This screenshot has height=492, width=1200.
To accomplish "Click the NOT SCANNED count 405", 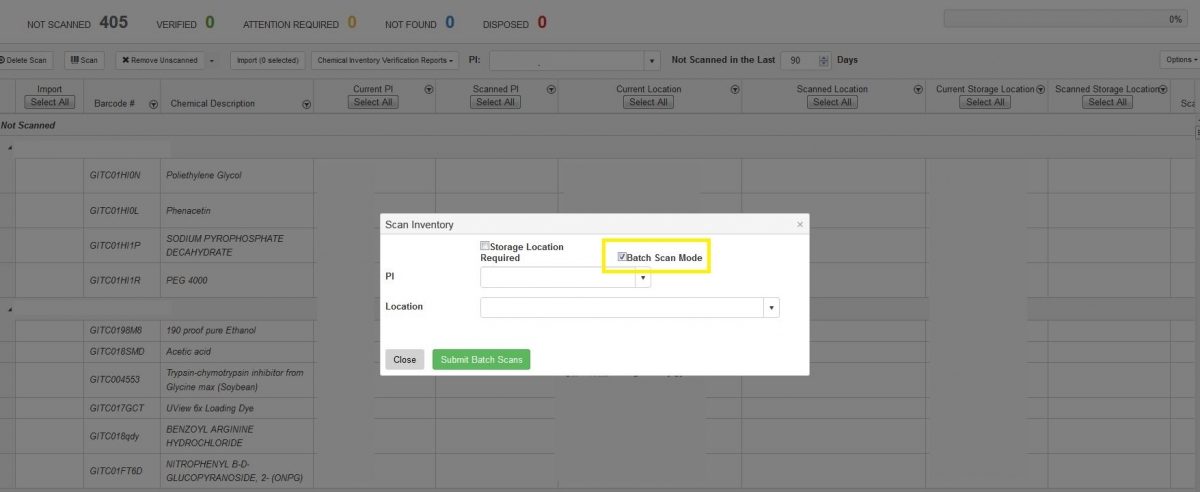I will 113,22.
